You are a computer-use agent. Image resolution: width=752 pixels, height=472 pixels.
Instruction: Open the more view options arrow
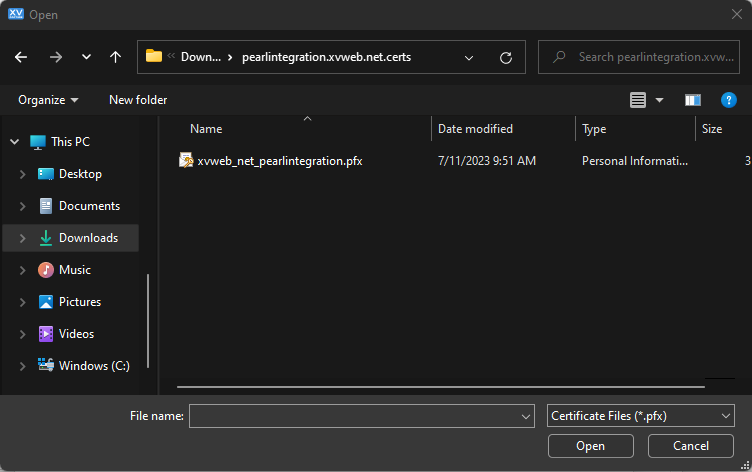click(x=659, y=100)
